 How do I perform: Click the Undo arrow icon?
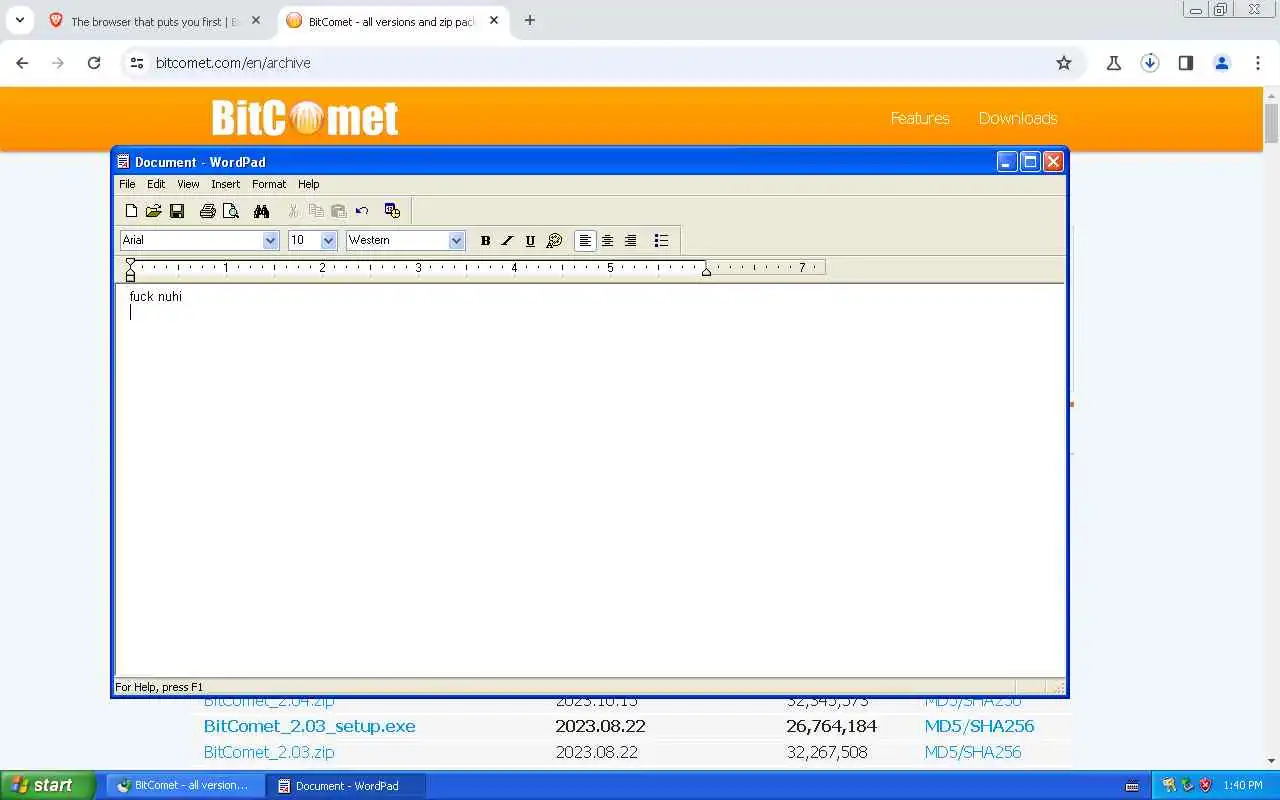[x=362, y=211]
